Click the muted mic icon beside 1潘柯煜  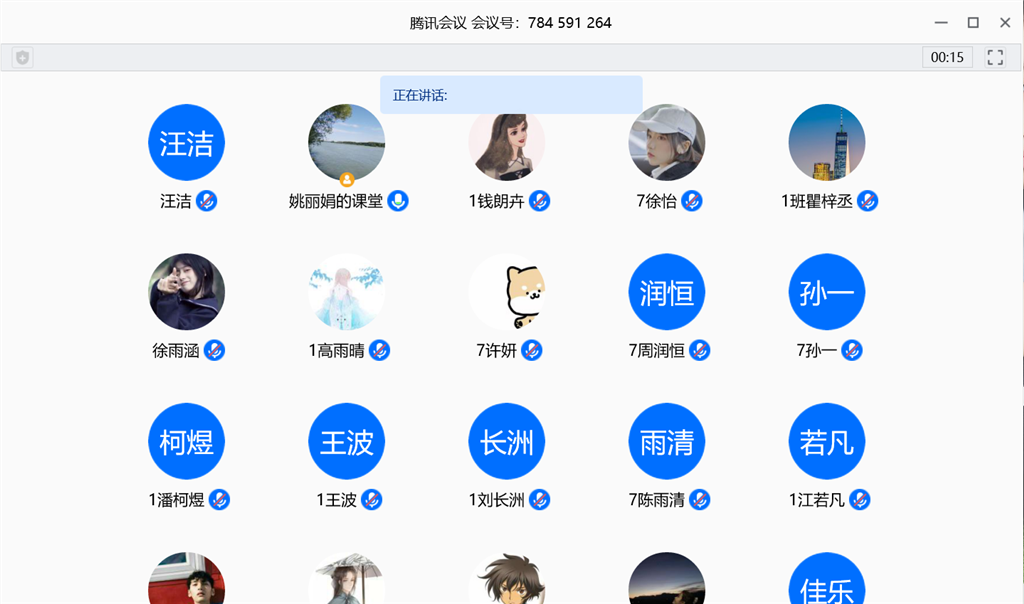[219, 500]
